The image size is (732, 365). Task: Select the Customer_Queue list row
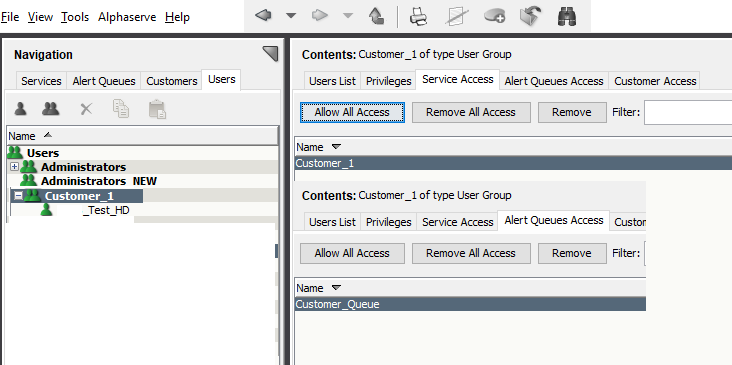coord(471,304)
